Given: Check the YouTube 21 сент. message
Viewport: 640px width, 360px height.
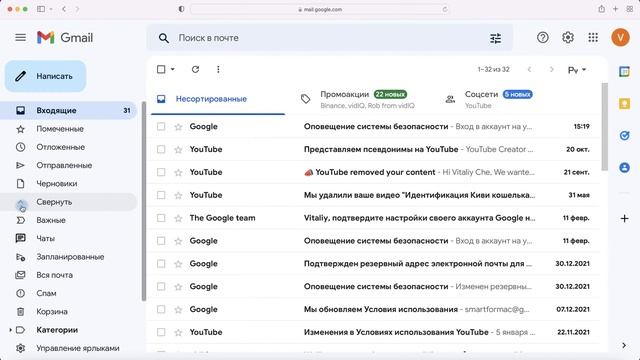Looking at the screenshot, I should pyautogui.click(x=161, y=172).
